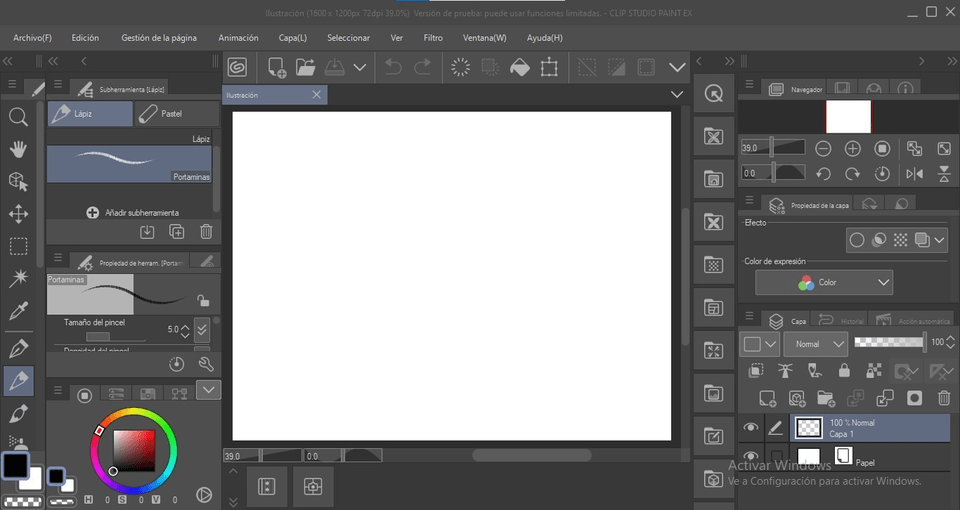
Task: Redo the last action
Action: (x=422, y=67)
